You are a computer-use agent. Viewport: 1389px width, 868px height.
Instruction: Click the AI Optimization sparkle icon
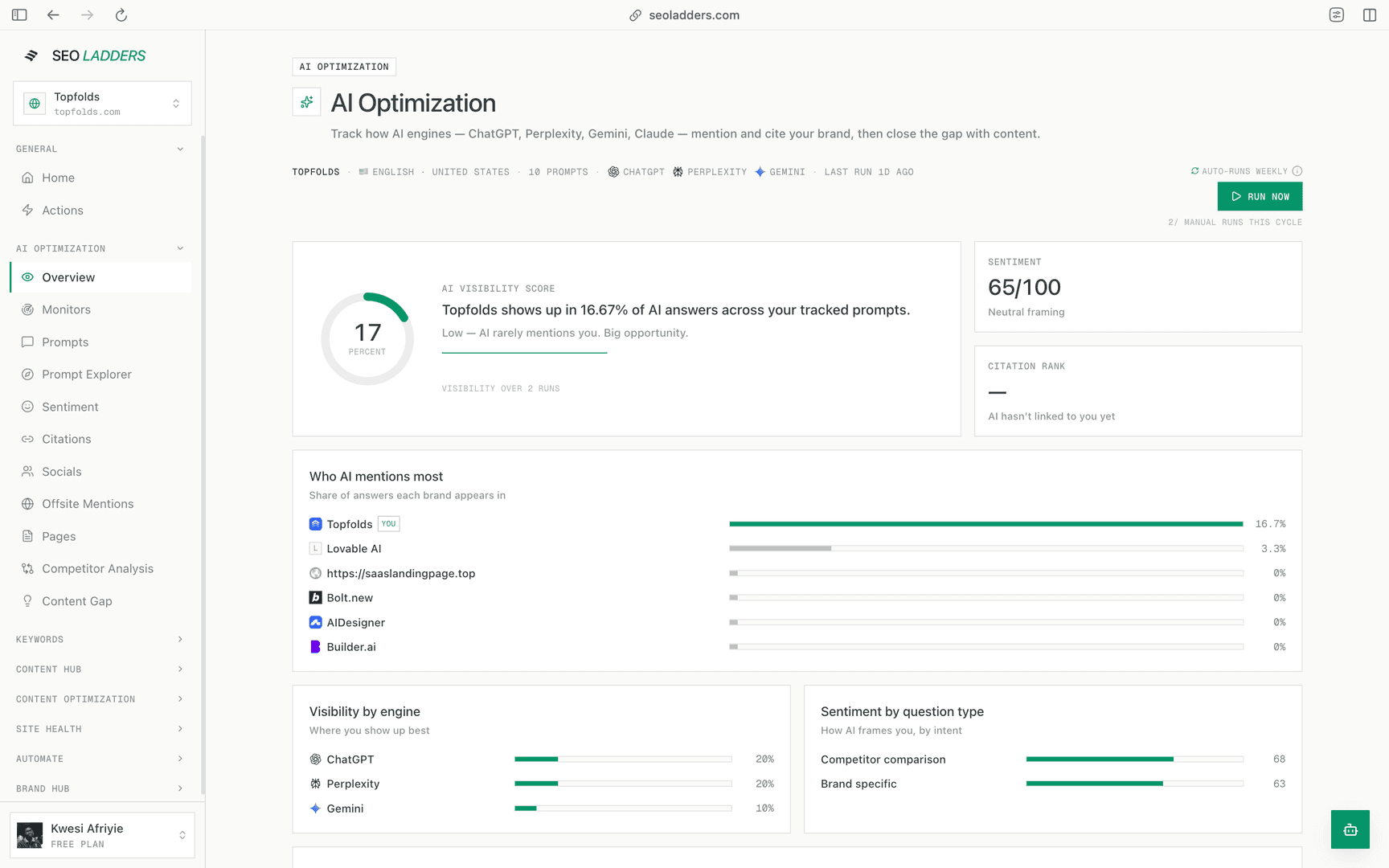point(306,102)
